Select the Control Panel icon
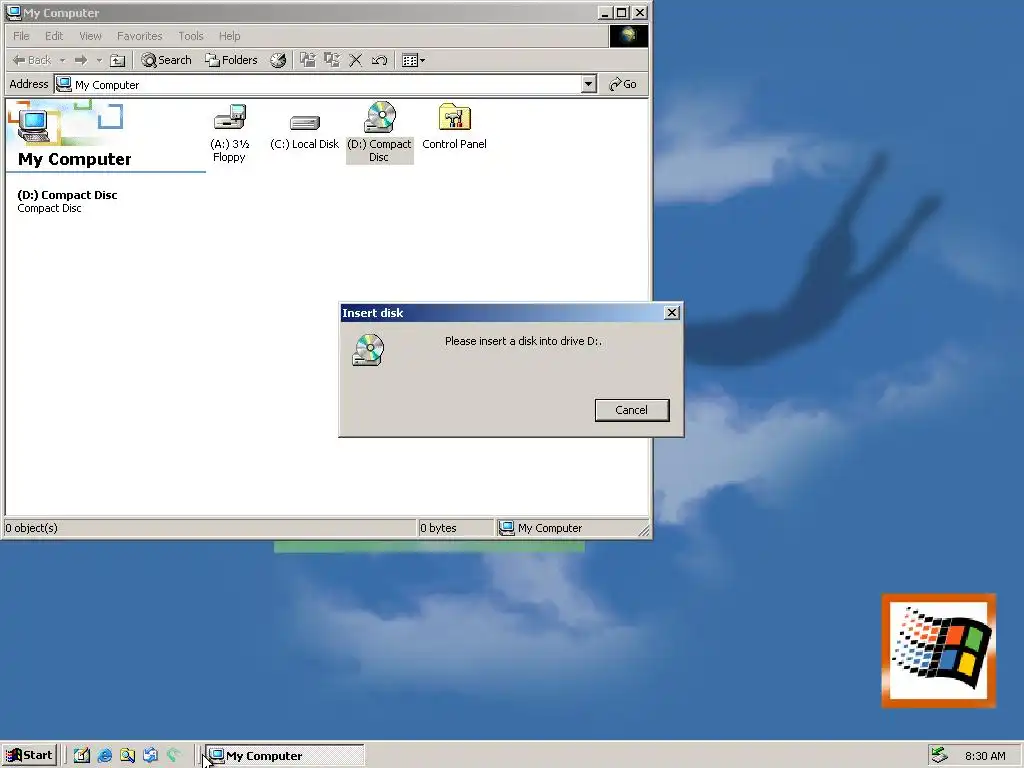 (x=455, y=127)
